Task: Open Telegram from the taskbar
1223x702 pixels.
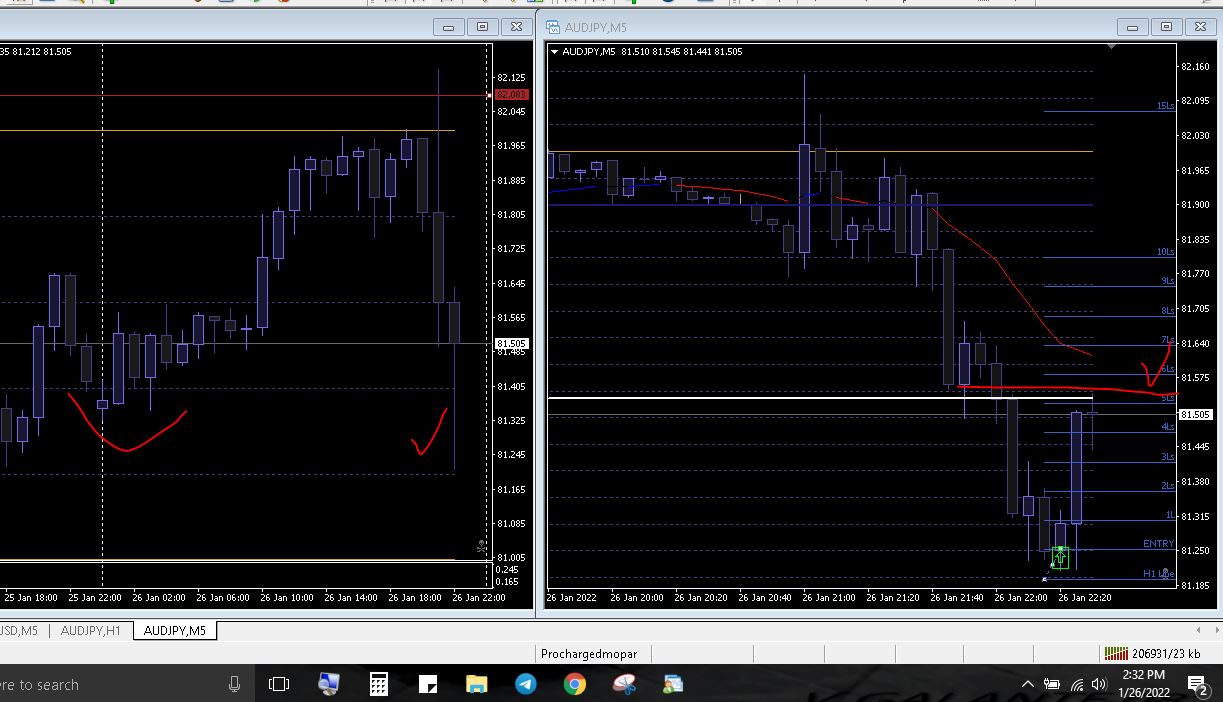Action: click(525, 684)
